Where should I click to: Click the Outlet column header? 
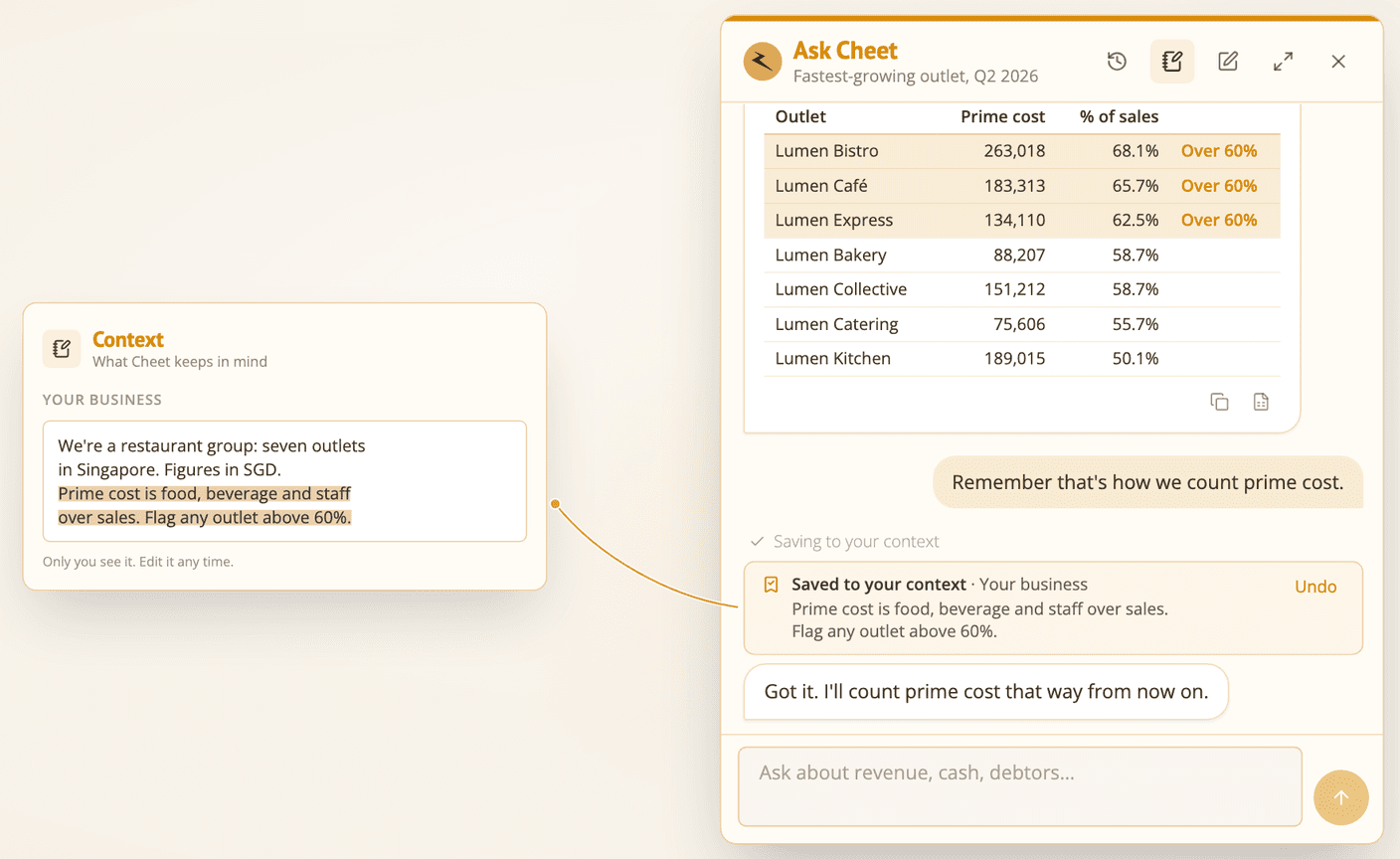[800, 116]
